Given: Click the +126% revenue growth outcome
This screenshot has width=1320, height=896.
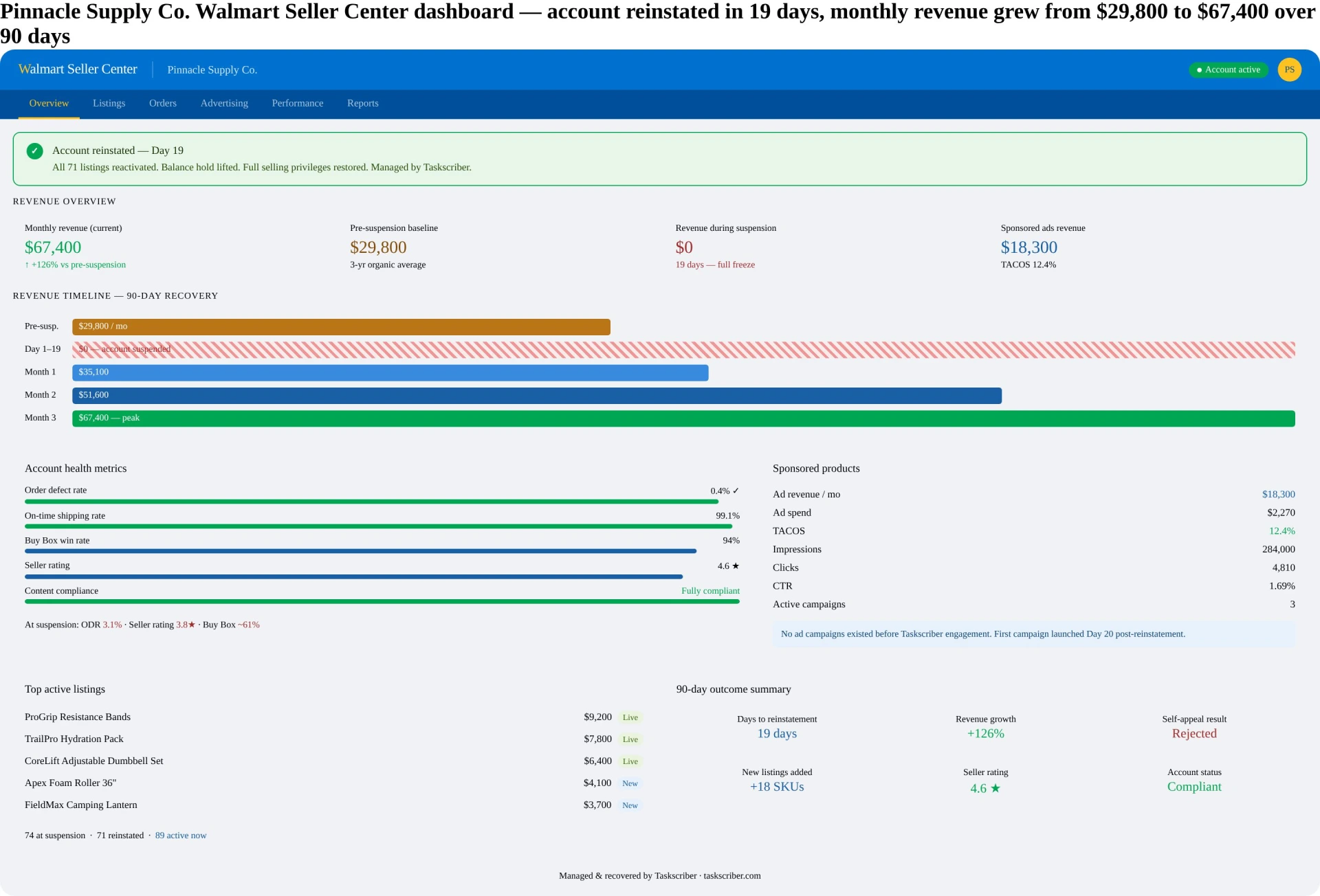Looking at the screenshot, I should (x=986, y=734).
